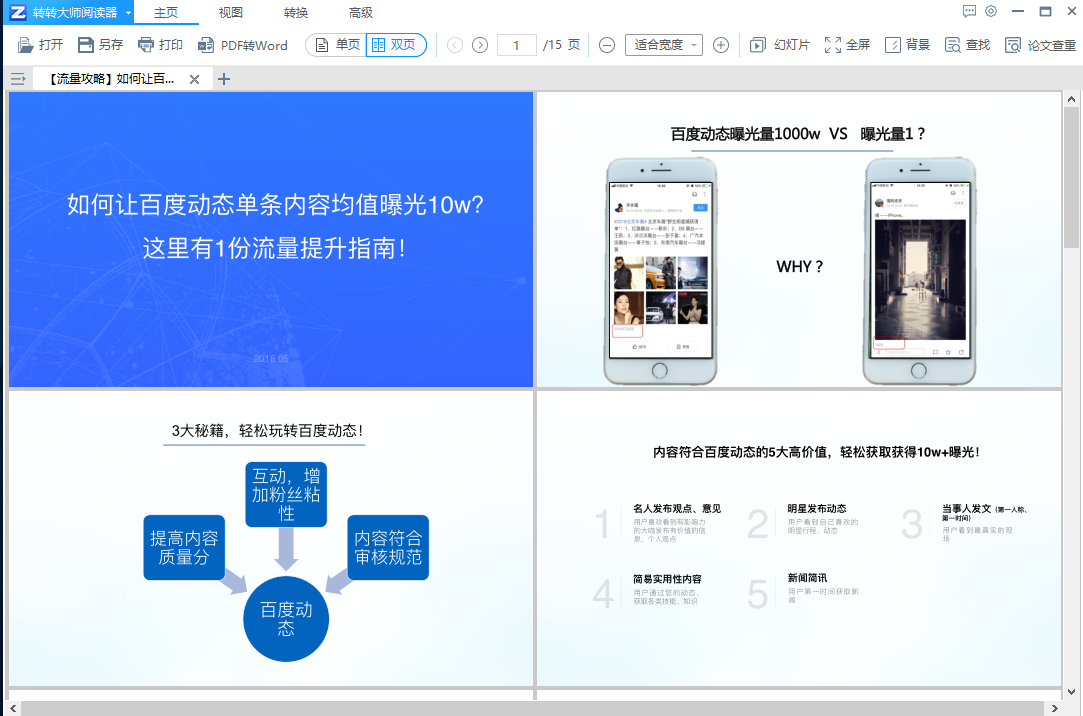Click the horizontal scrollbar right arrow
The height and width of the screenshot is (716, 1083).
click(1054, 708)
